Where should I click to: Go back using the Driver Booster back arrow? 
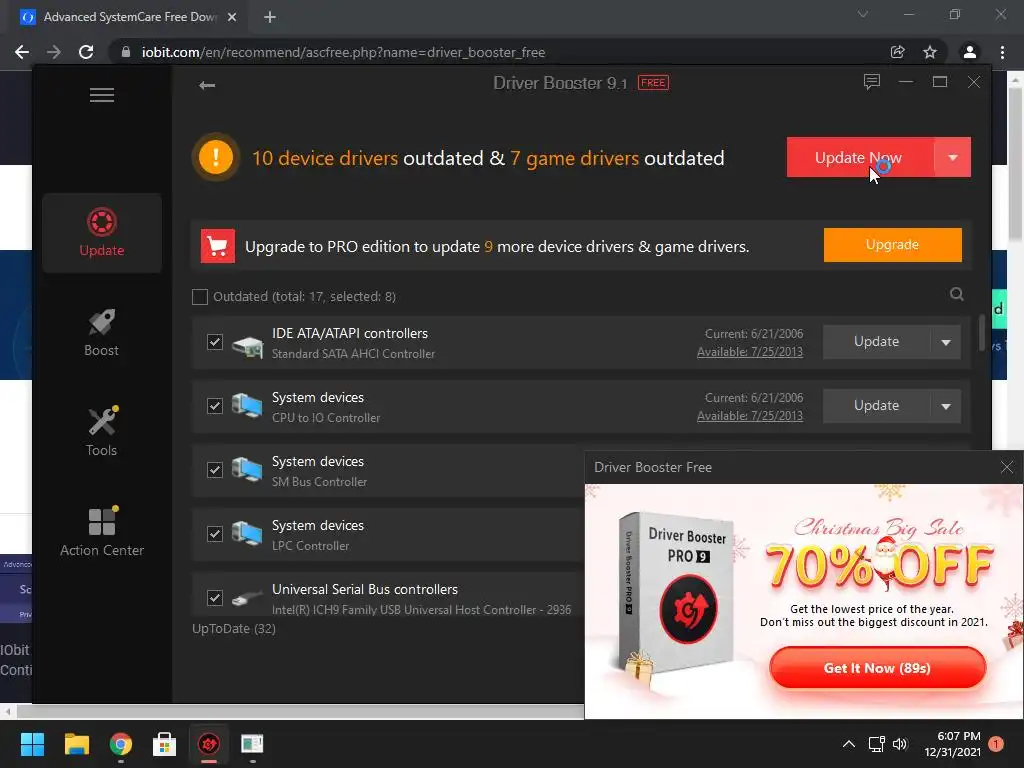207,85
